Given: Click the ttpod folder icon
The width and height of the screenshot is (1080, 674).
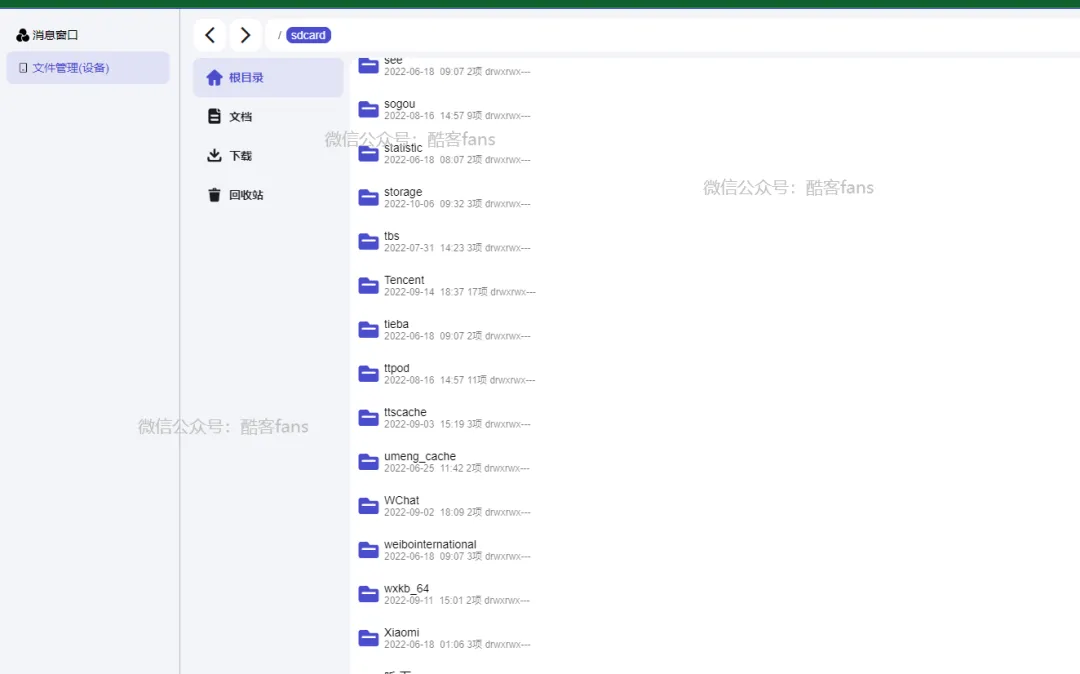Looking at the screenshot, I should pyautogui.click(x=368, y=373).
